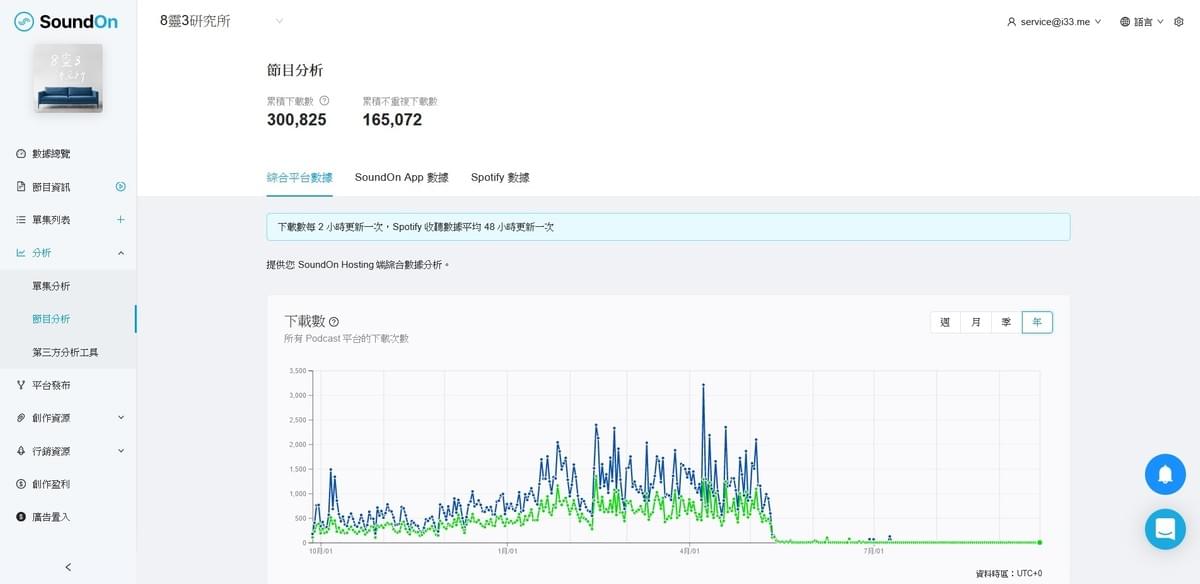Click the plus icon beside 單集列表
Screen dimensions: 1200x584
(121, 219)
